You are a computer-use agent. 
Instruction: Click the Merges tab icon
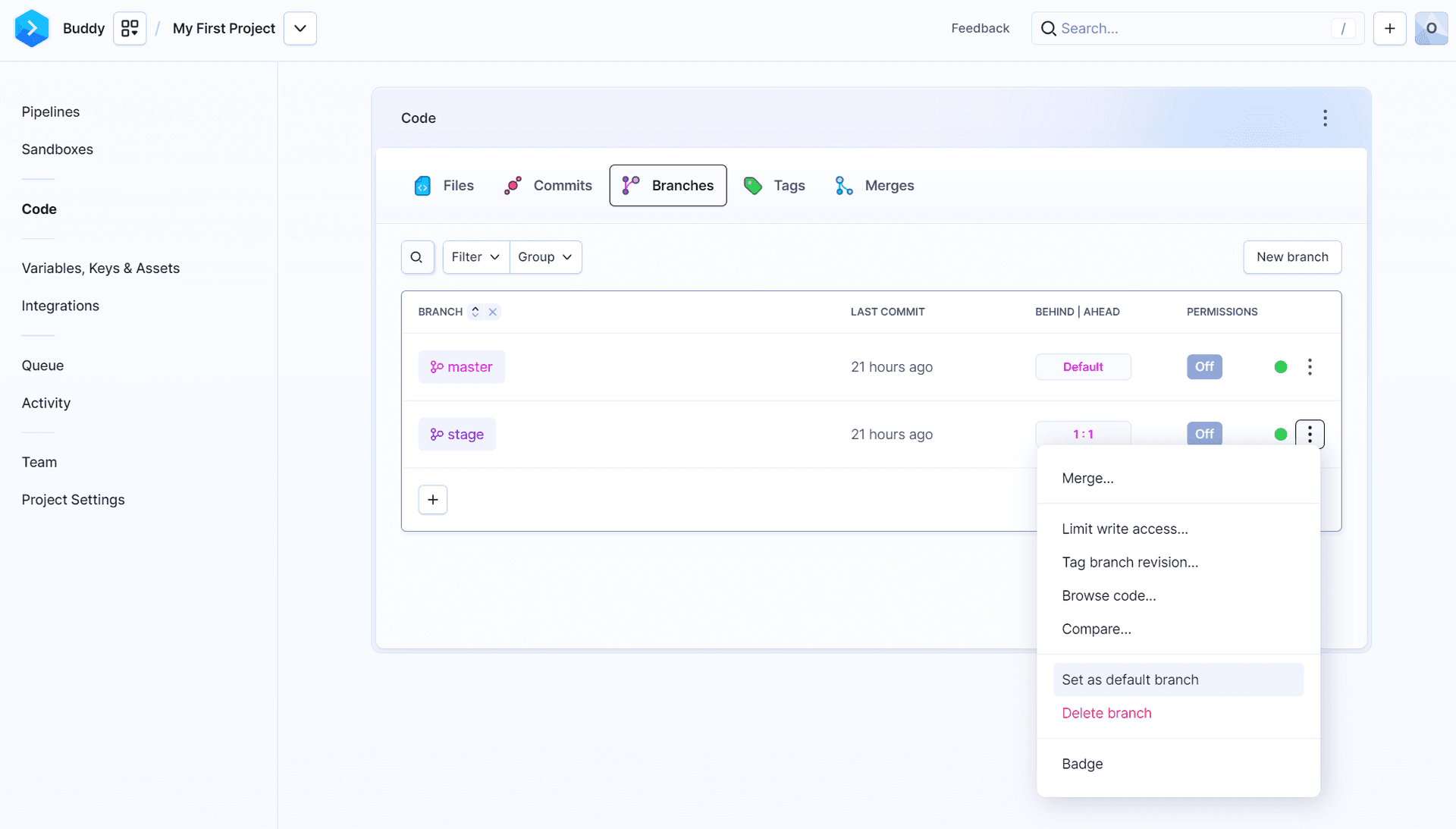(843, 185)
